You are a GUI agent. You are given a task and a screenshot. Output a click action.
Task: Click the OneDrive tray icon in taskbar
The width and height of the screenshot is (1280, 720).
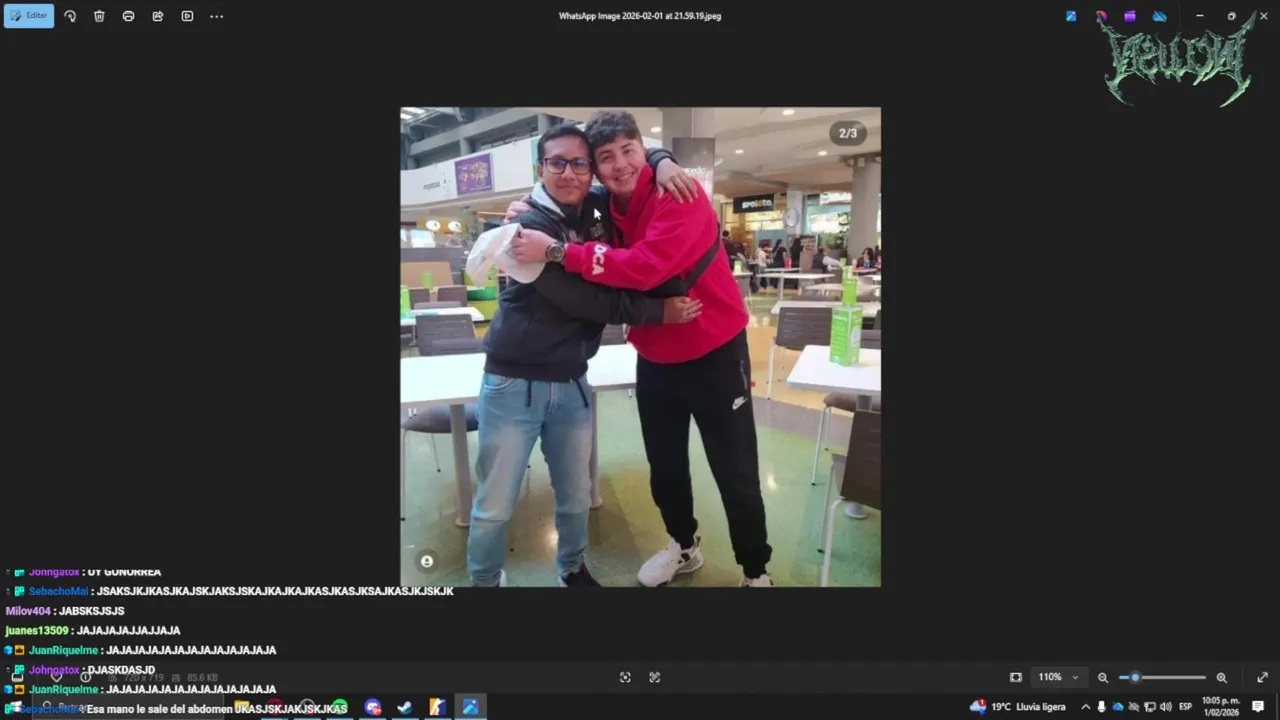(1117, 707)
